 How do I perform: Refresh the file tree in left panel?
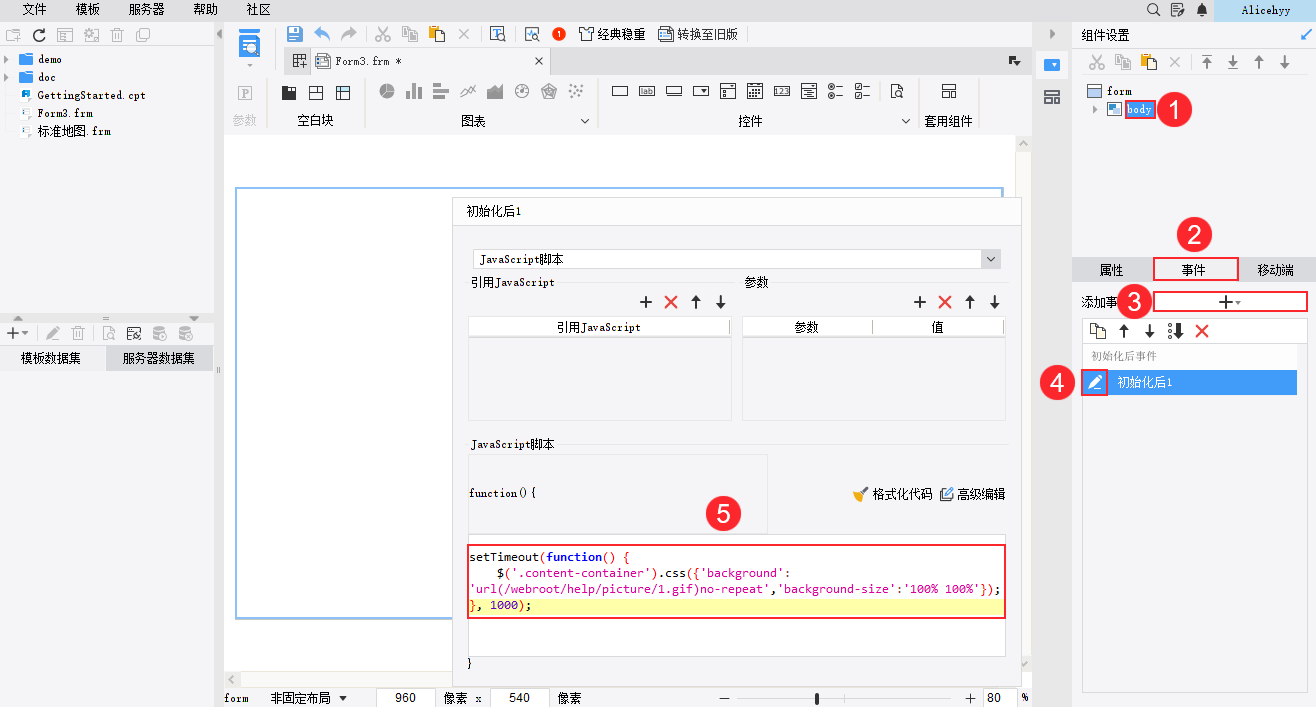40,35
